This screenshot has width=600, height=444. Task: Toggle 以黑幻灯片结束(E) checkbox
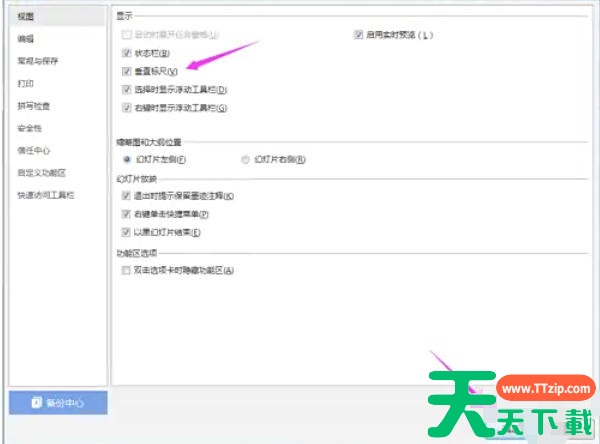point(126,232)
